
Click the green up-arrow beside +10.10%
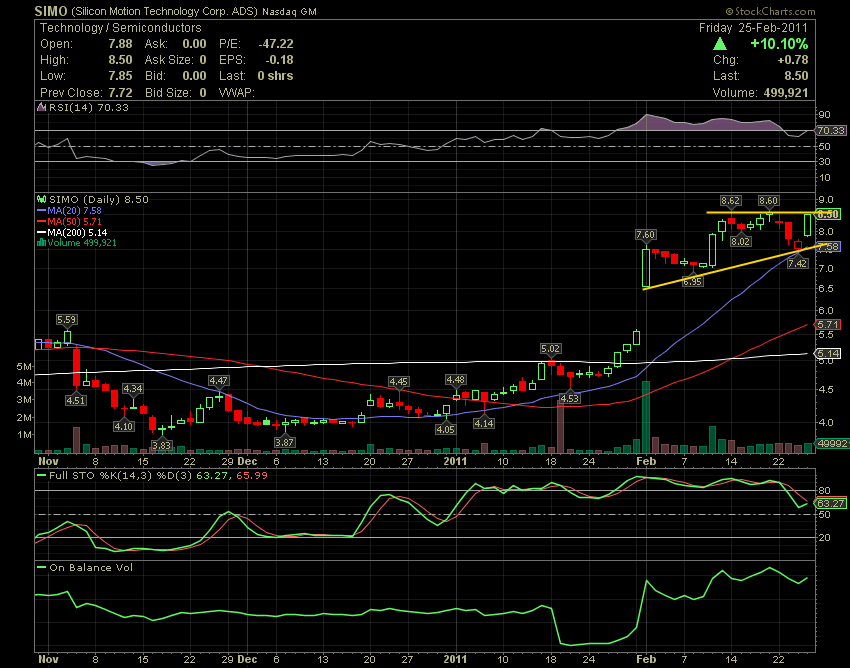pos(720,44)
